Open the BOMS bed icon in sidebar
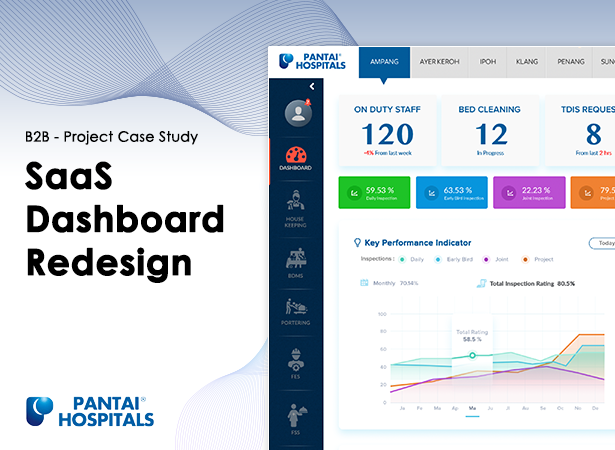This screenshot has height=450, width=615. tap(295, 258)
